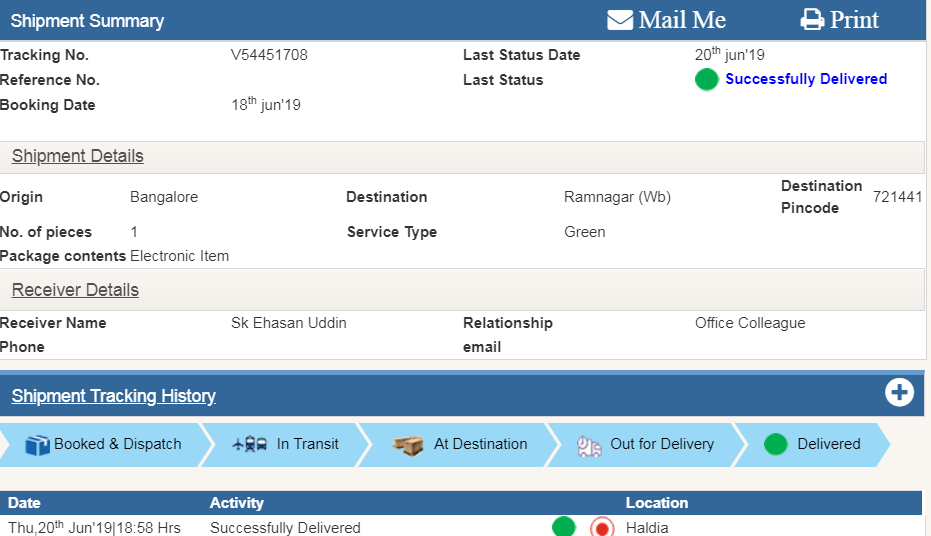This screenshot has height=536, width=931.
Task: Click the In Transit plane-train icon
Action: click(249, 444)
